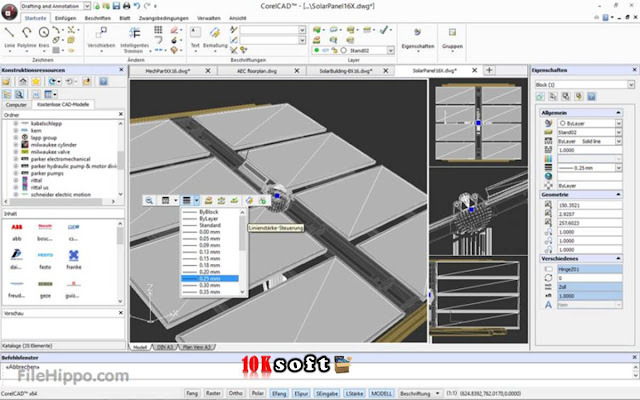Click the Verschieben move tool

click(x=101, y=38)
